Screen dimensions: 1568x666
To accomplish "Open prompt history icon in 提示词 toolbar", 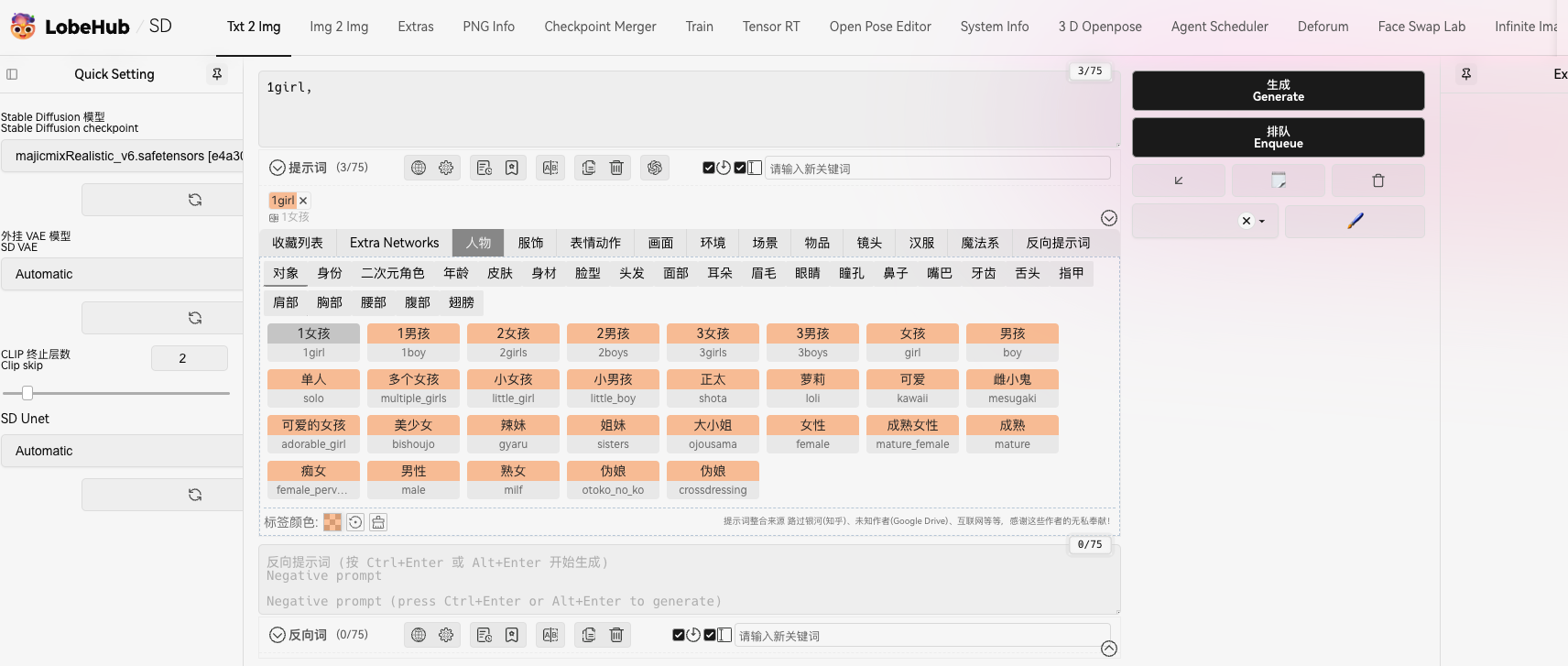I will pos(485,168).
